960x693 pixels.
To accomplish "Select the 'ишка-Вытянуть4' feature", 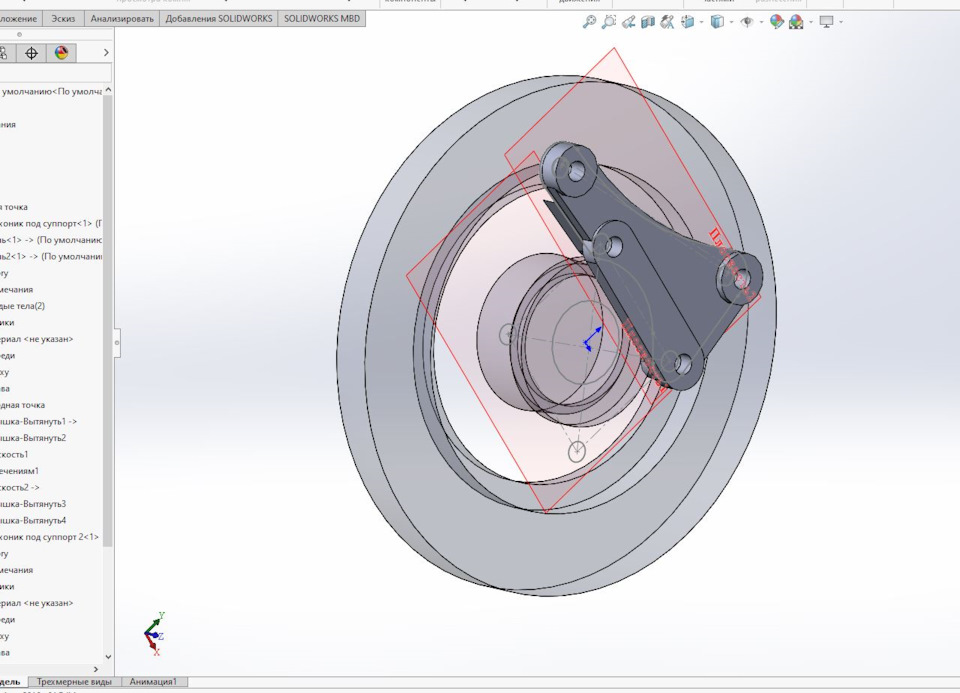I will point(33,521).
